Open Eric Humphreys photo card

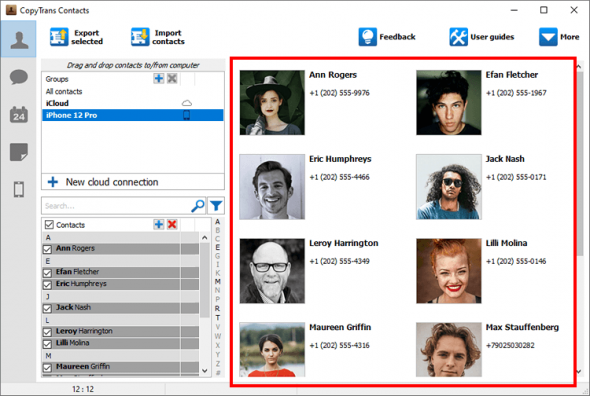coord(272,187)
